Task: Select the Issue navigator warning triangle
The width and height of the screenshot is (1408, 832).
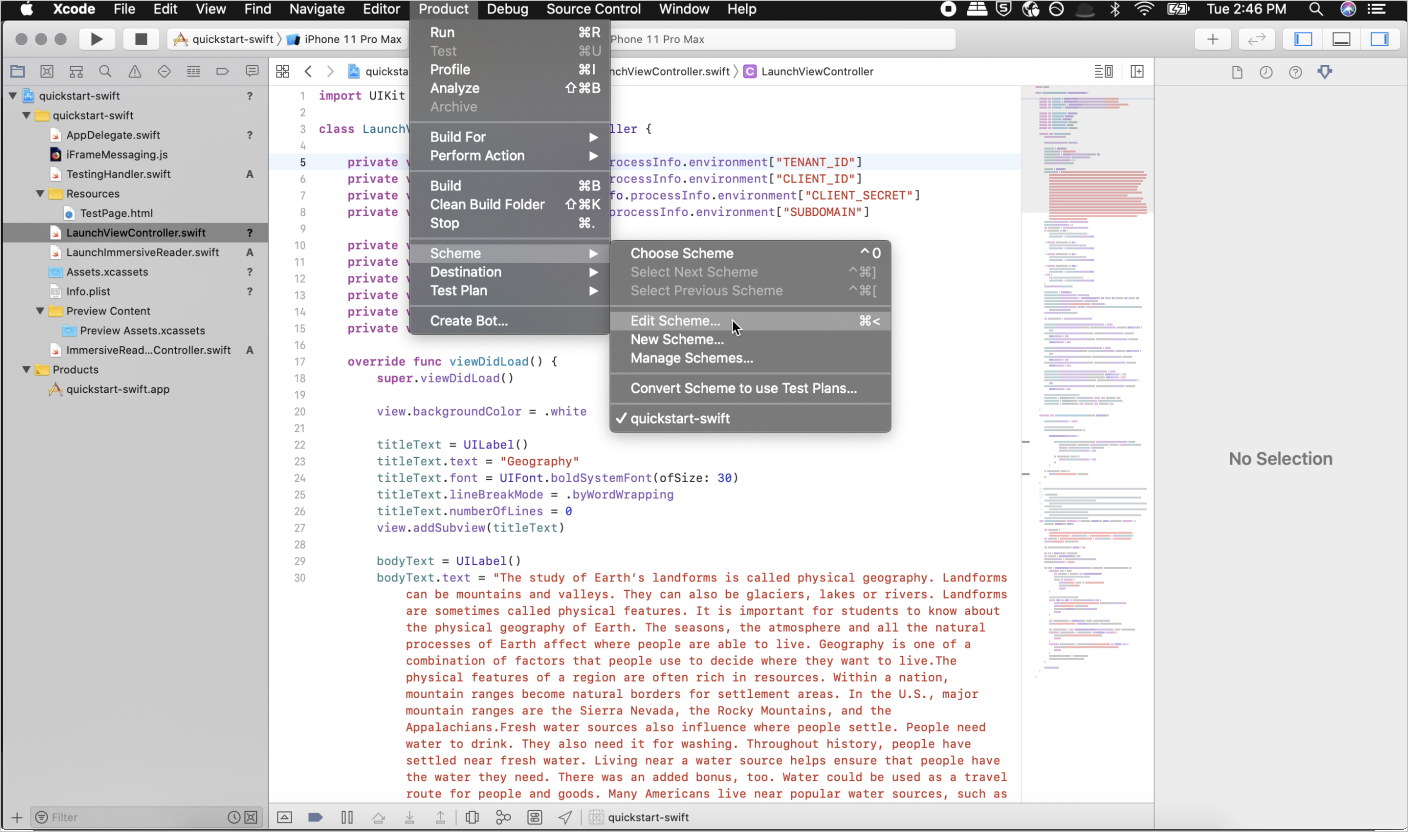Action: tap(134, 71)
